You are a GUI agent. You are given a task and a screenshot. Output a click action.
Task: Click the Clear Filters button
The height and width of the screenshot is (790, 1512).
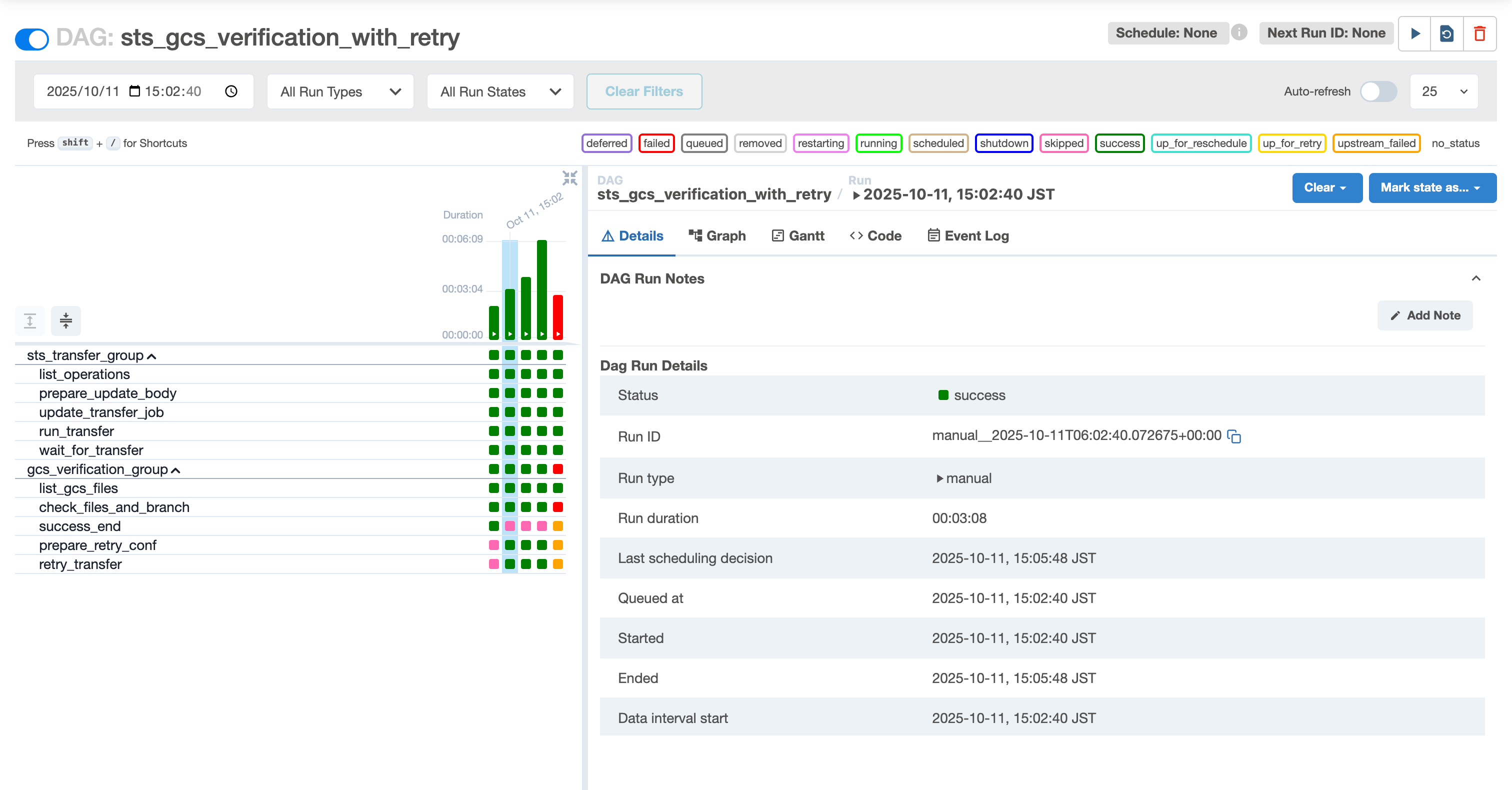[644, 91]
